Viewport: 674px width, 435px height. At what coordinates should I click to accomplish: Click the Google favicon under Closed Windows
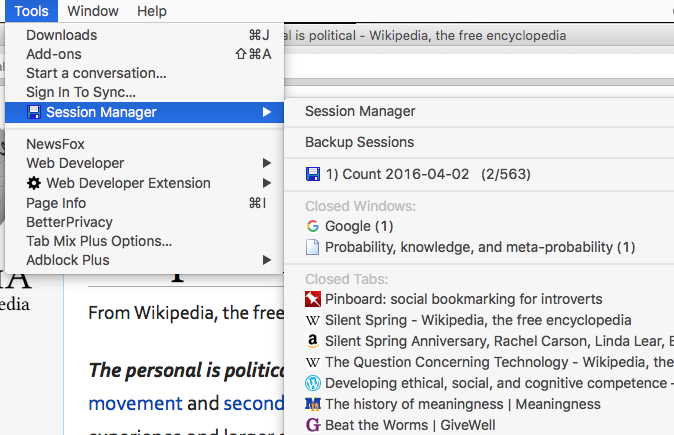pos(313,226)
